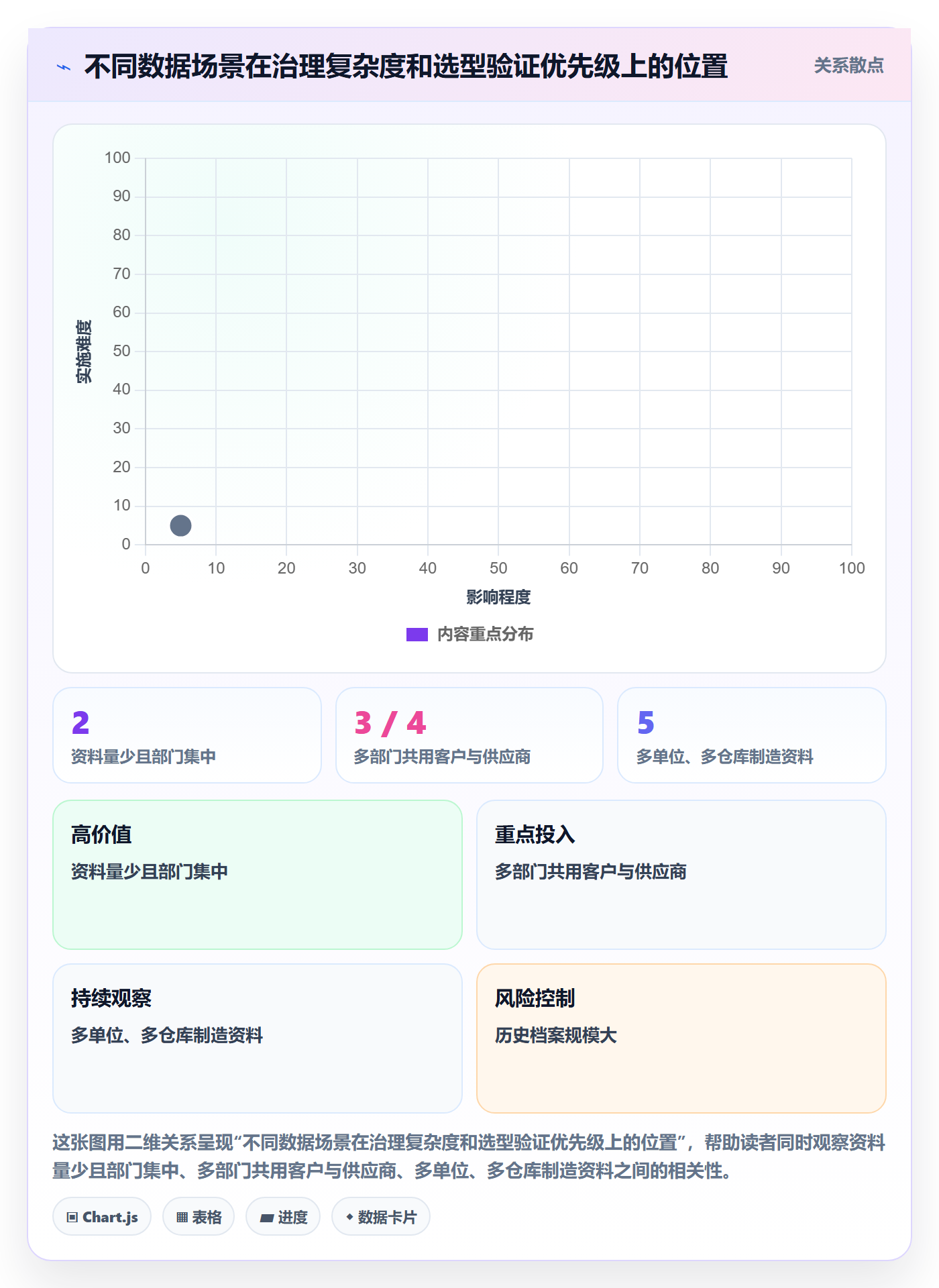The width and height of the screenshot is (939, 1288).
Task: Click the Chart.js chip square icon
Action: point(72,1218)
